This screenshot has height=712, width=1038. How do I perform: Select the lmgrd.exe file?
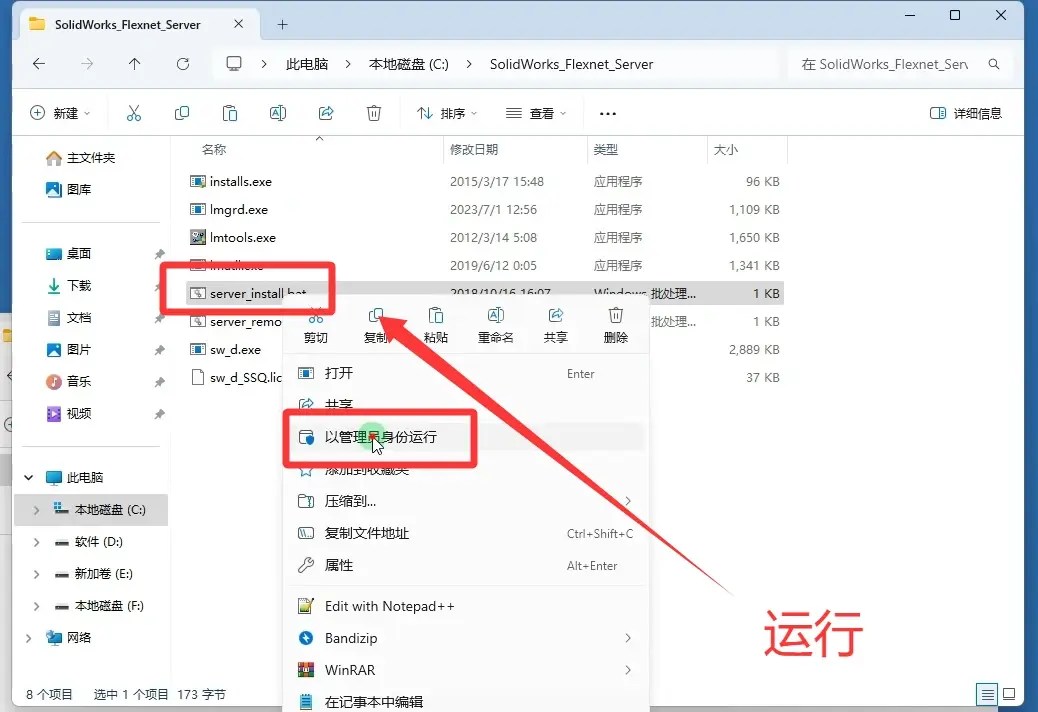[485, 210]
